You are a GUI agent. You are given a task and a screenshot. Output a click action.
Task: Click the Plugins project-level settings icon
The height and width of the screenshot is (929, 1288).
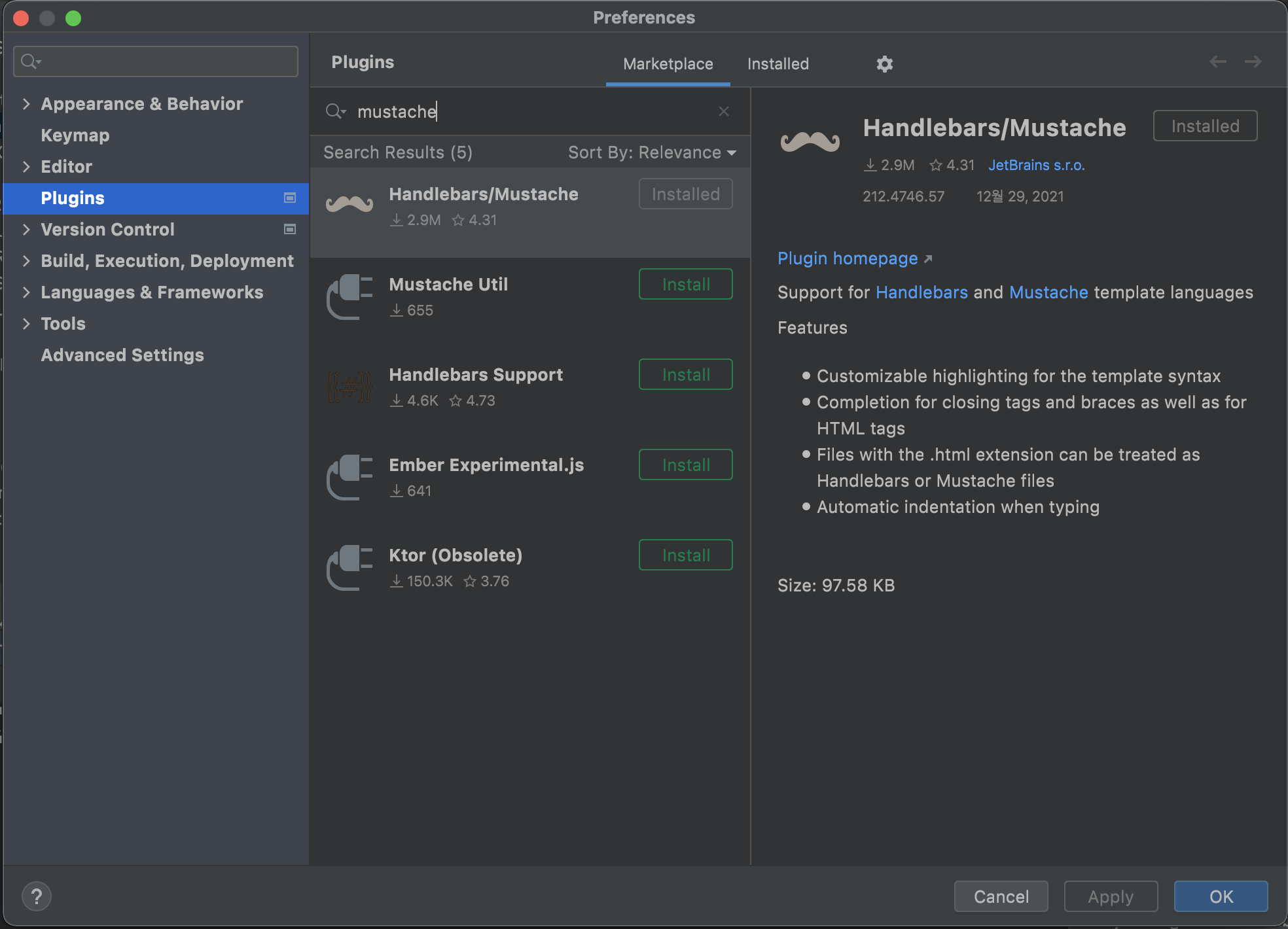tap(289, 198)
